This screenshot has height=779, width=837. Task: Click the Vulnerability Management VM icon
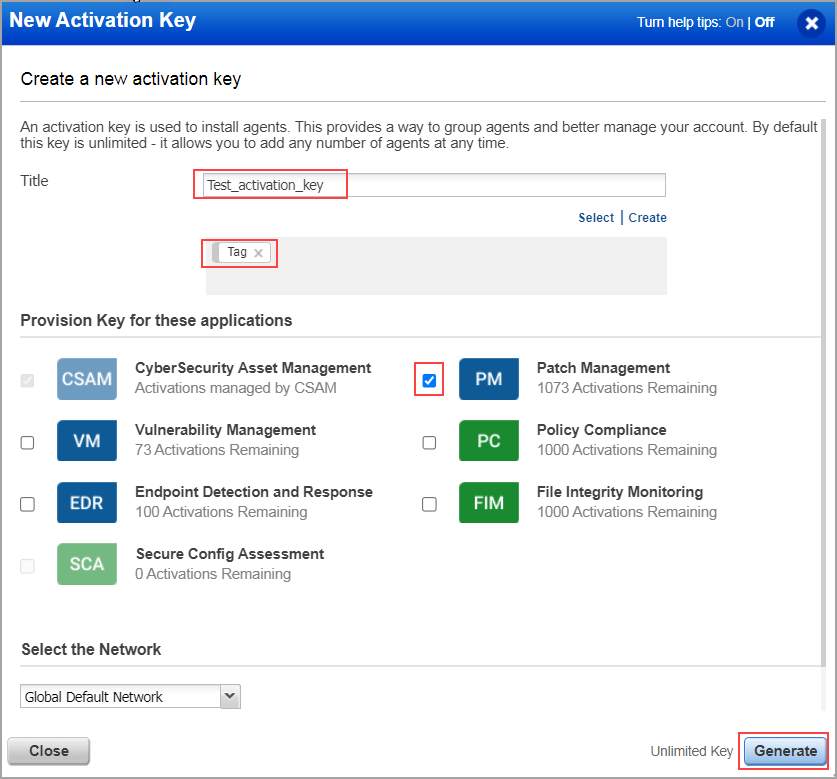pos(86,441)
